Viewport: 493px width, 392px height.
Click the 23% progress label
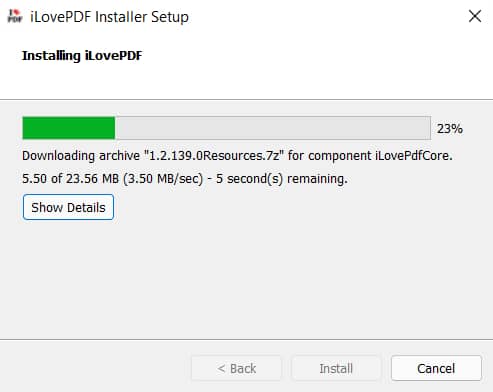coord(450,129)
